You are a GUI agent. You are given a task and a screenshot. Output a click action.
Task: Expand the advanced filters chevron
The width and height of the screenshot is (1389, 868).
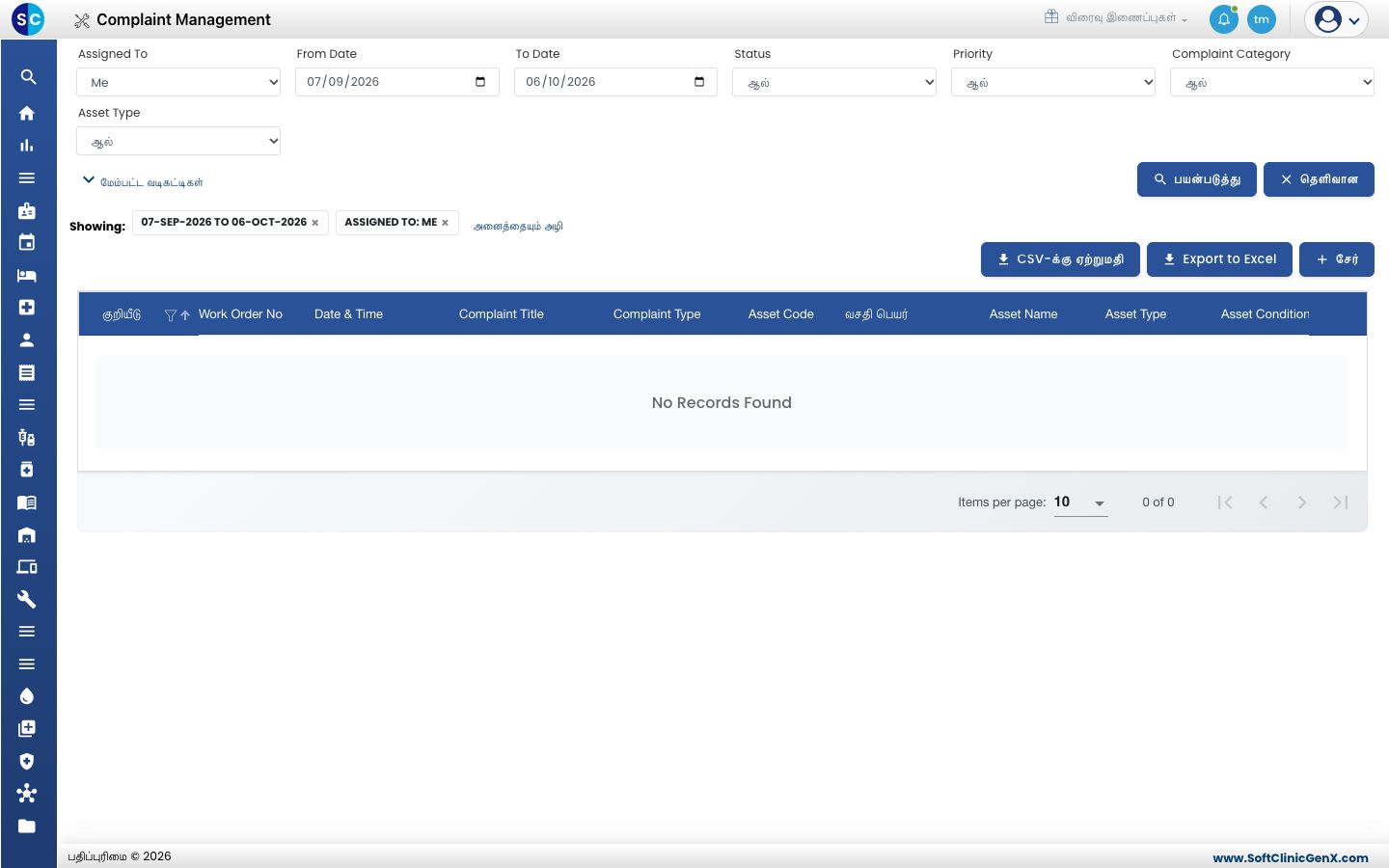coord(89,180)
